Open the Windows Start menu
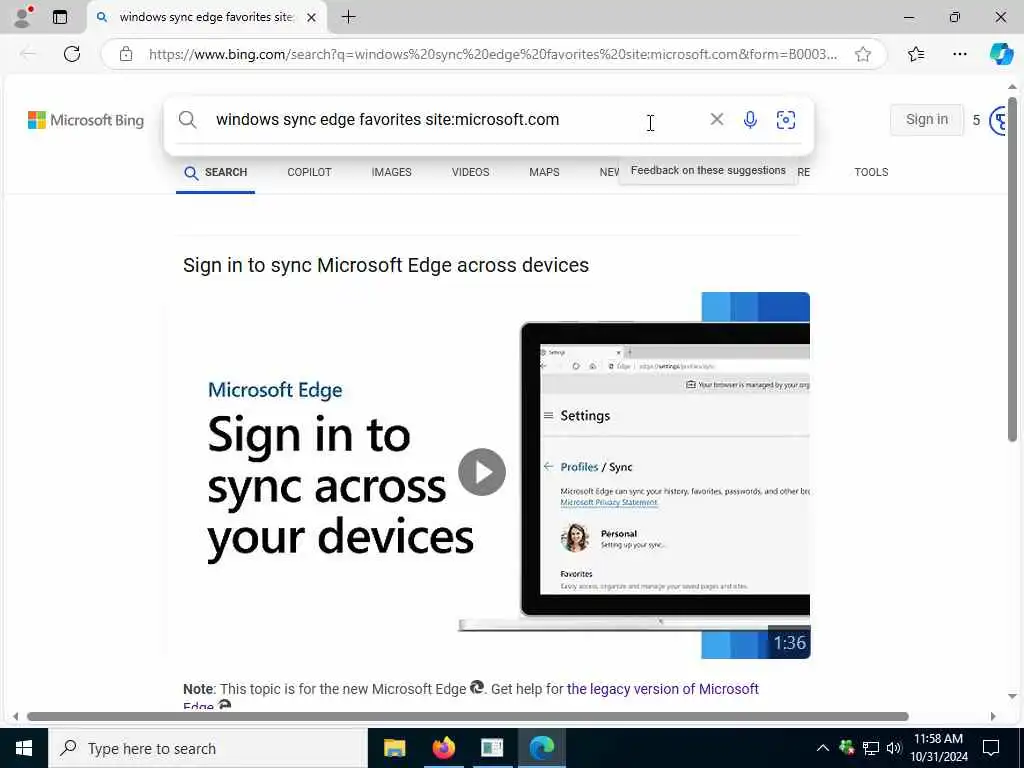This screenshot has width=1024, height=768. coord(24,748)
